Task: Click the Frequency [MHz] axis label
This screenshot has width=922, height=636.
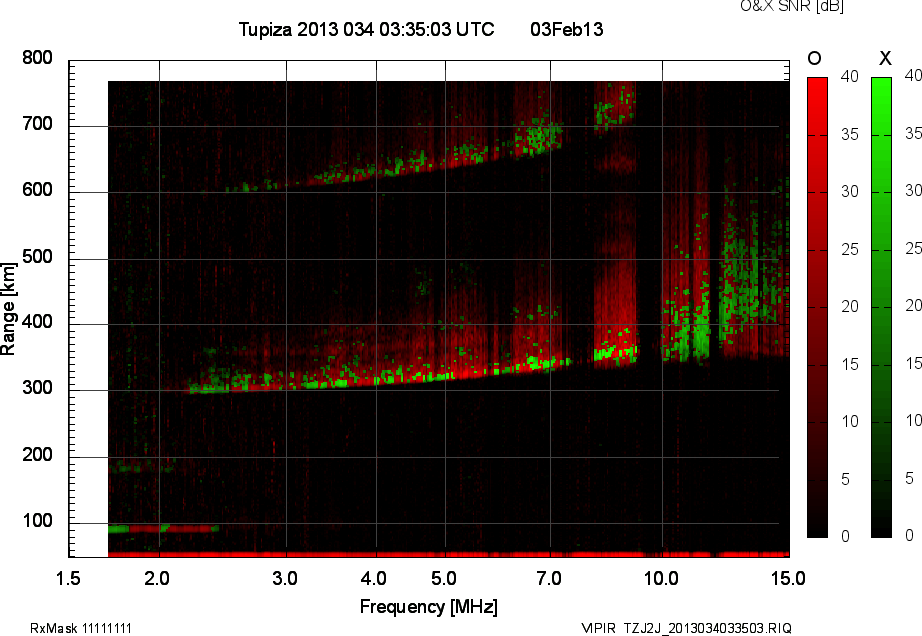Action: [x=428, y=606]
